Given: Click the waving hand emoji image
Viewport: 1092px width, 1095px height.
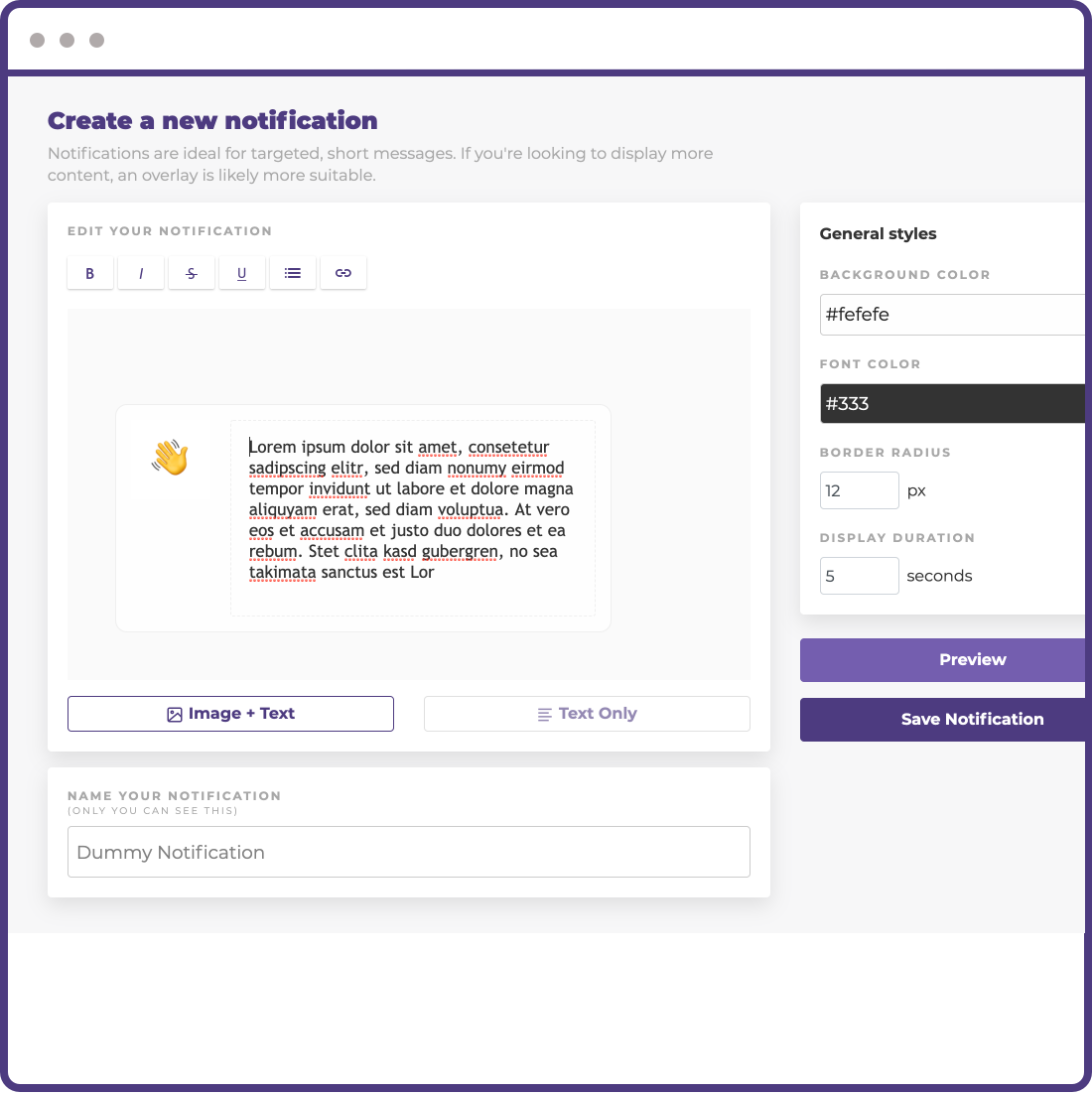Looking at the screenshot, I should 171,458.
